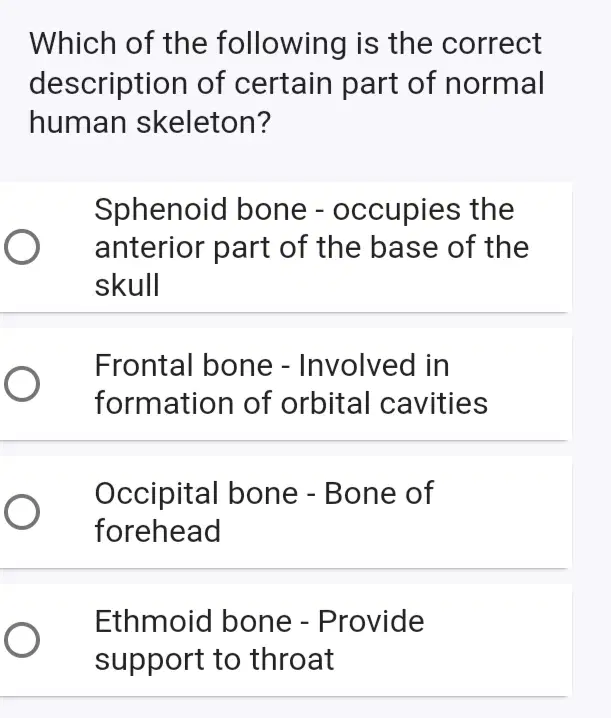Choose the option about bone of forehead
The height and width of the screenshot is (718, 611).
click(286, 512)
